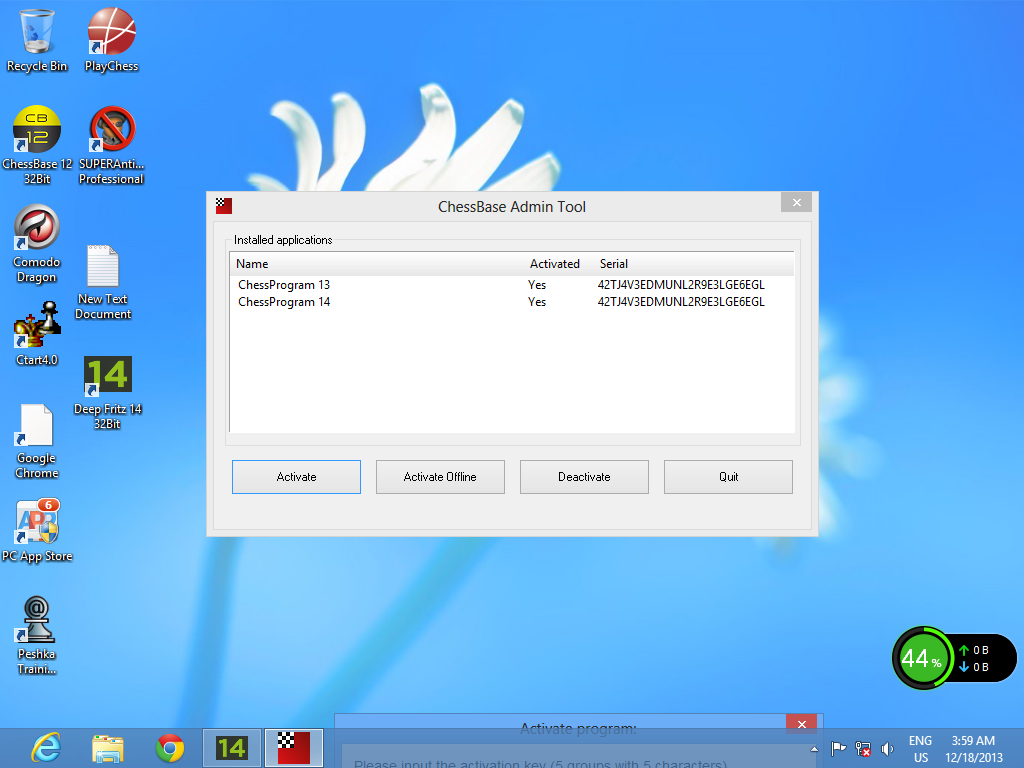The image size is (1024, 768).
Task: Click the Yes status for ChessProgram 13
Action: [537, 285]
